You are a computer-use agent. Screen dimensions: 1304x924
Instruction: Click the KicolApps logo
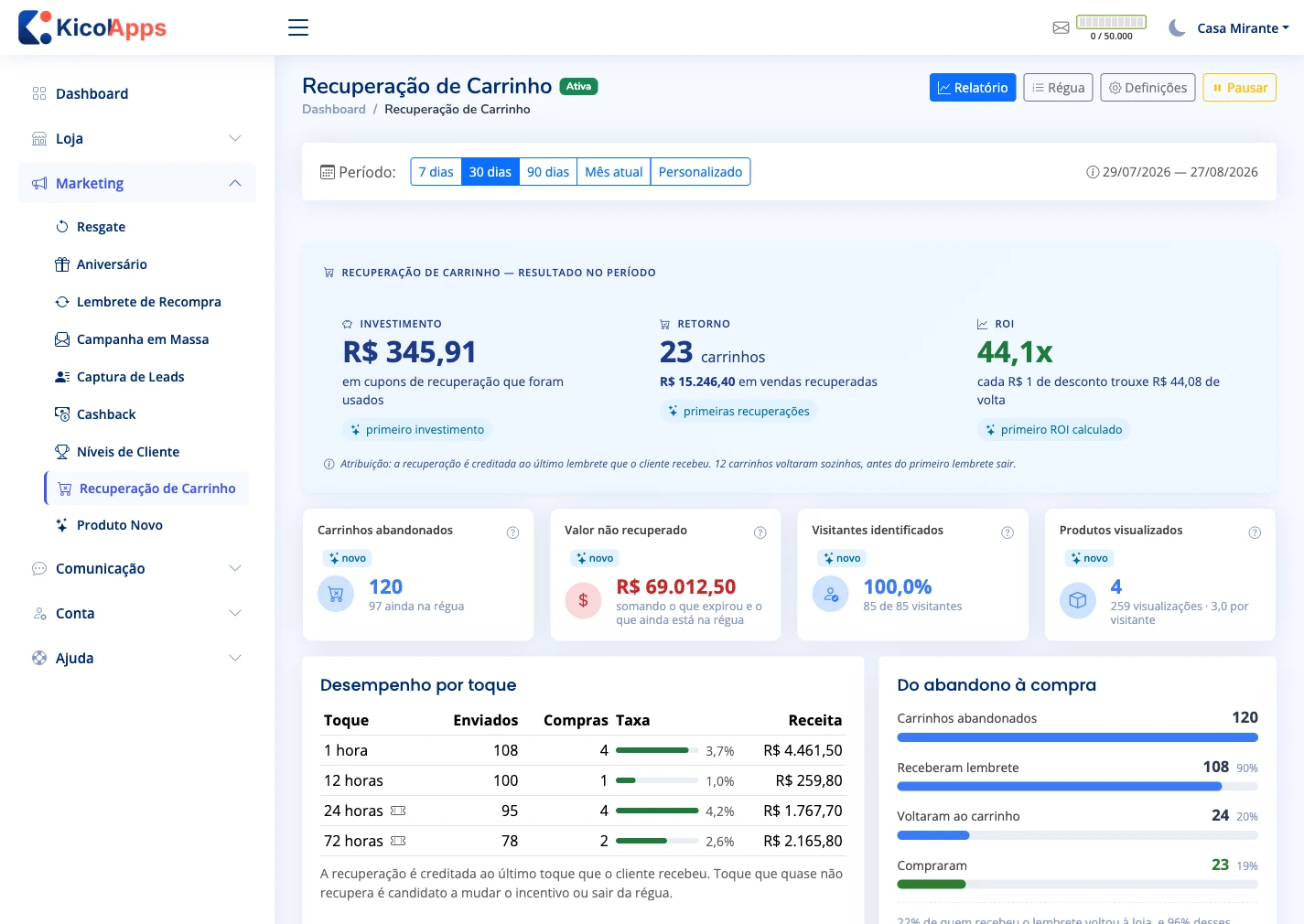(92, 27)
